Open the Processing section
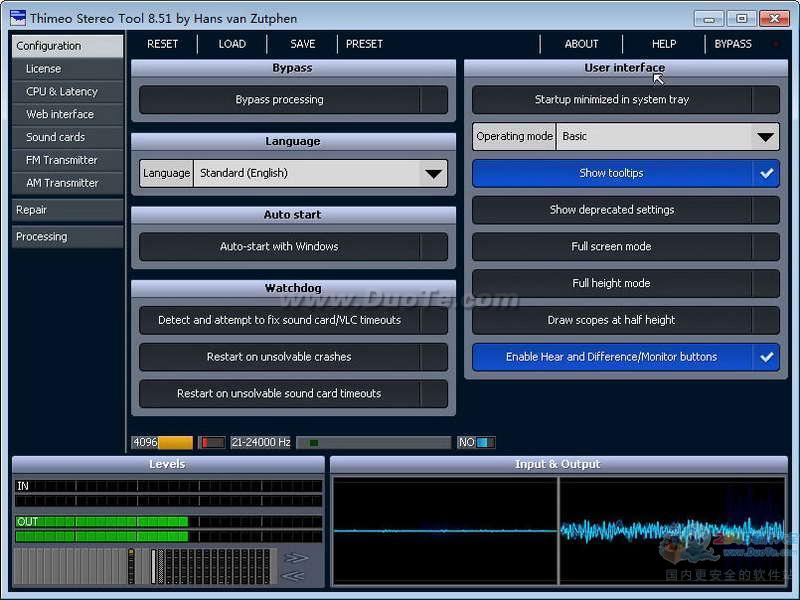 click(x=67, y=237)
